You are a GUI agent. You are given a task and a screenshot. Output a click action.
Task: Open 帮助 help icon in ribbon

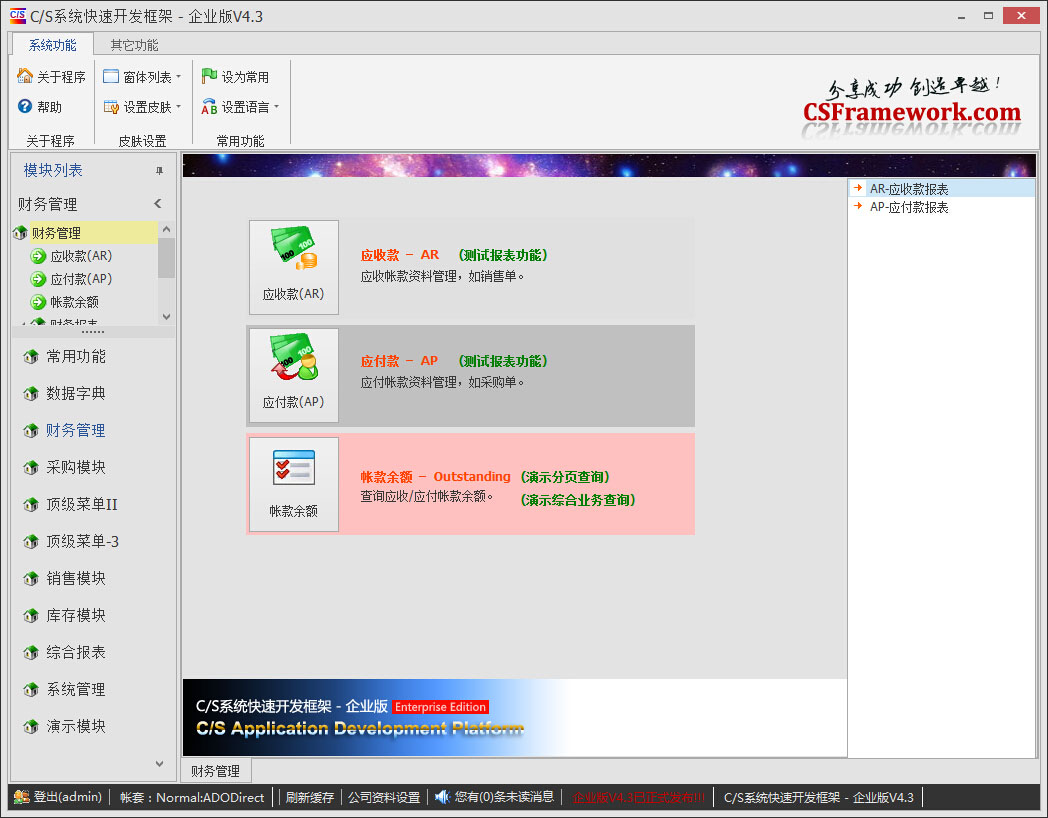click(25, 106)
